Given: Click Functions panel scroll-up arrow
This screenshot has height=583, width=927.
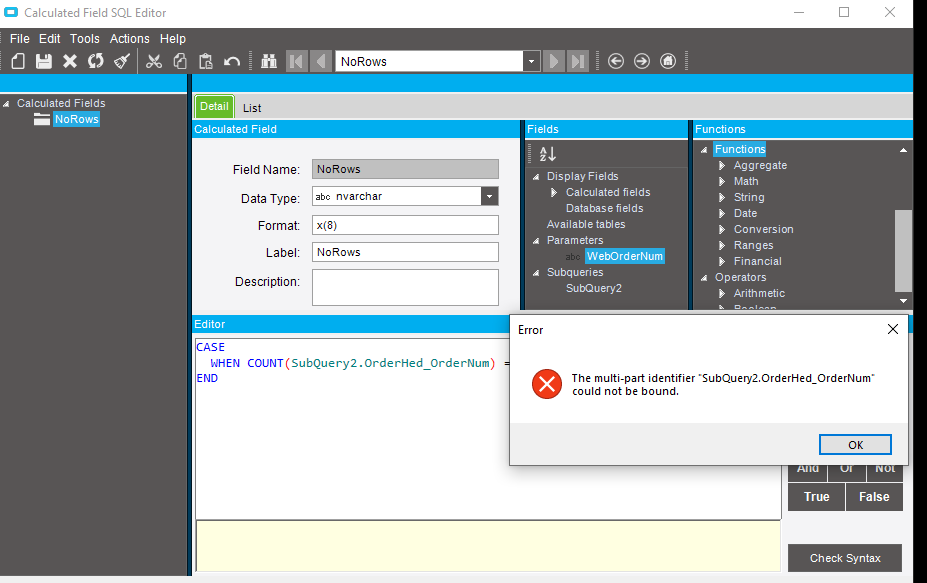Looking at the screenshot, I should click(x=903, y=150).
